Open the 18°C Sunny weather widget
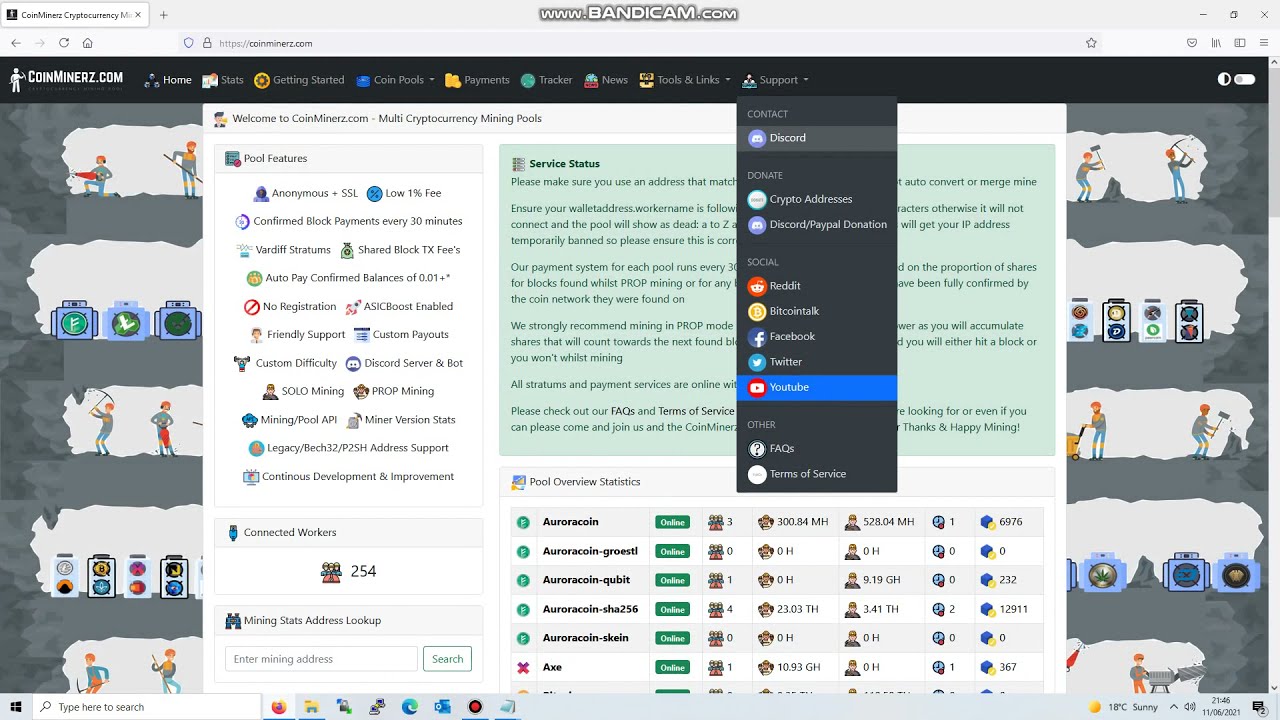Viewport: 1280px width, 720px height. pos(1123,707)
